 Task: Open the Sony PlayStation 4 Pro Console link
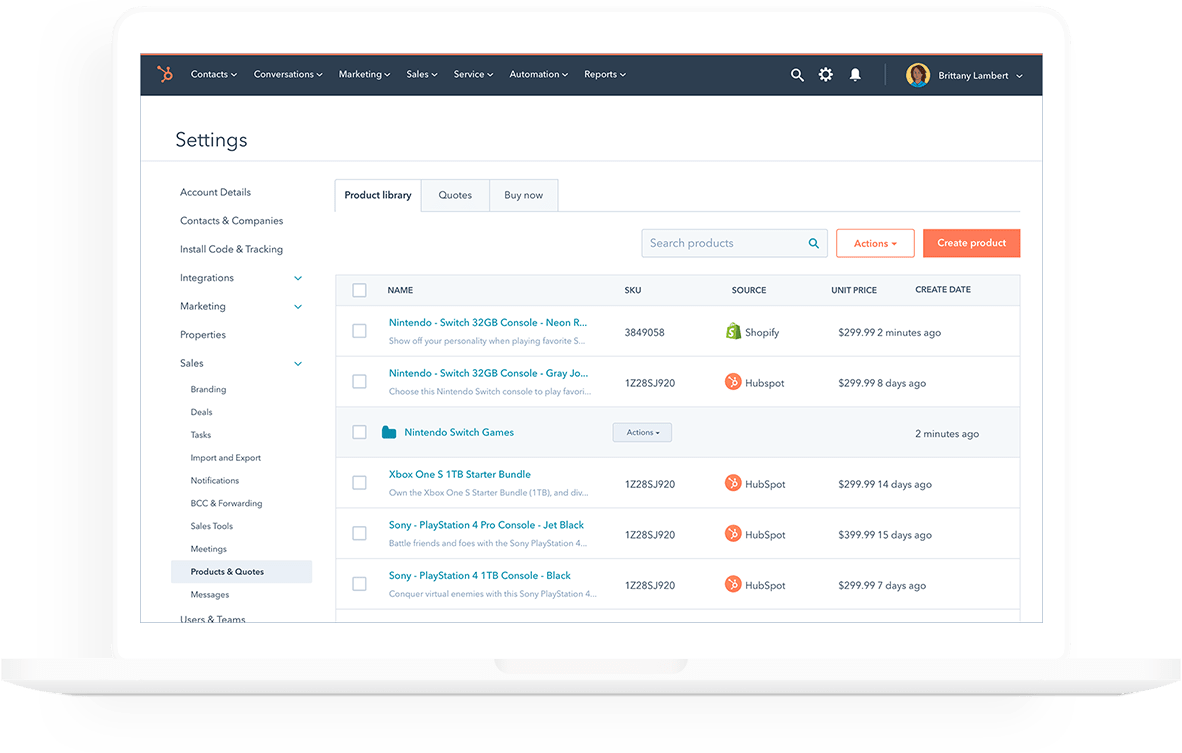point(486,525)
